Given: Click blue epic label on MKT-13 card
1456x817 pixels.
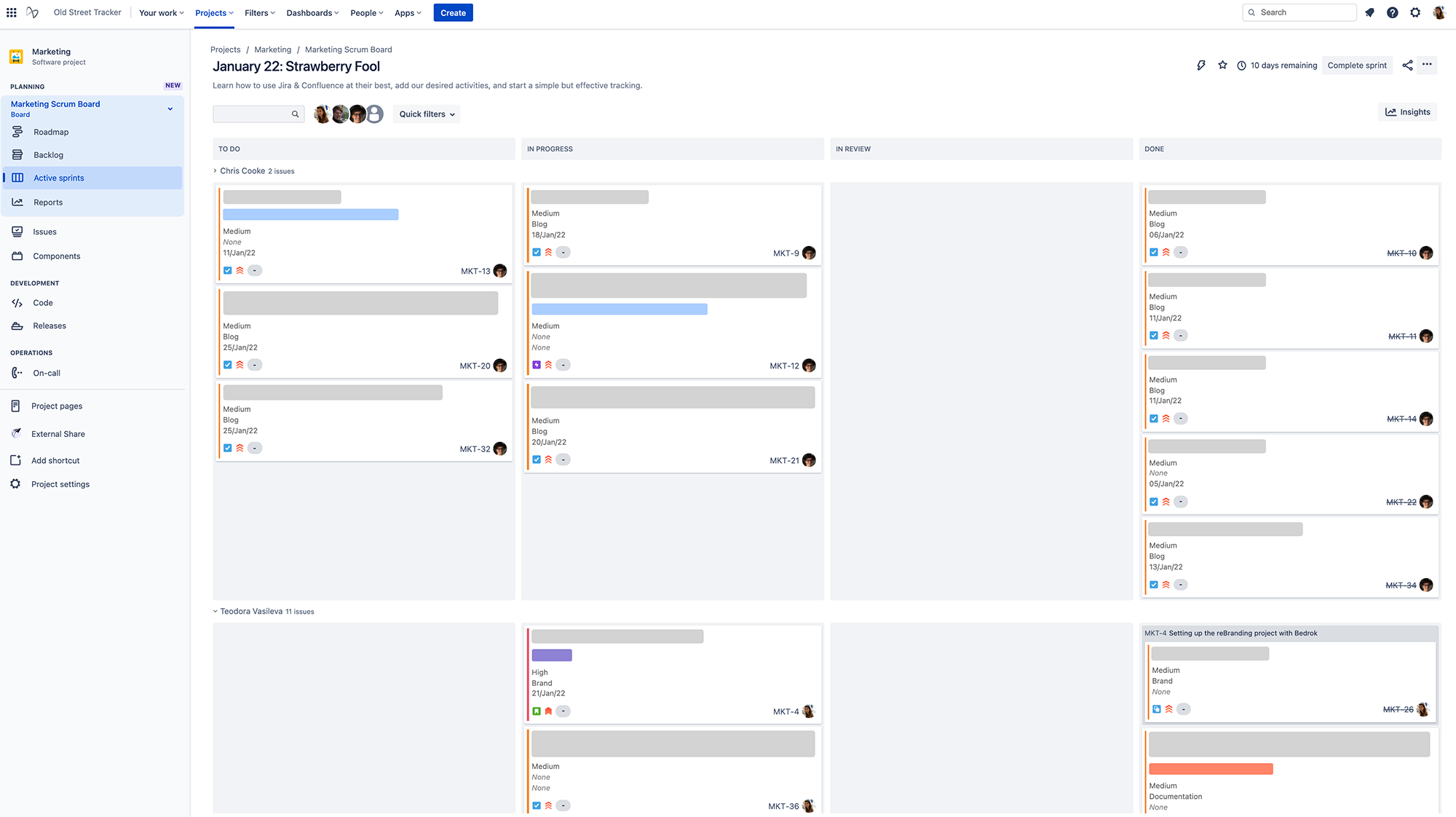Looking at the screenshot, I should (x=311, y=215).
